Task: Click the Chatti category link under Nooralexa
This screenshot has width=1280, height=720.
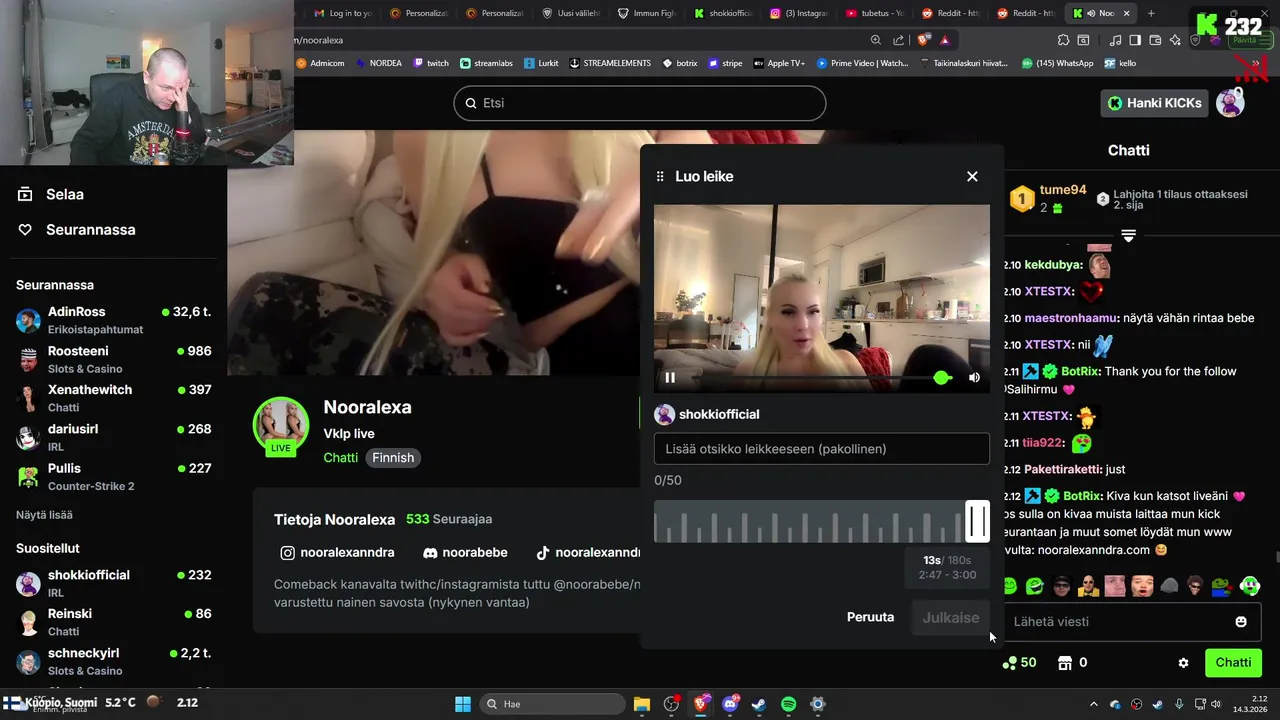Action: coord(340,457)
